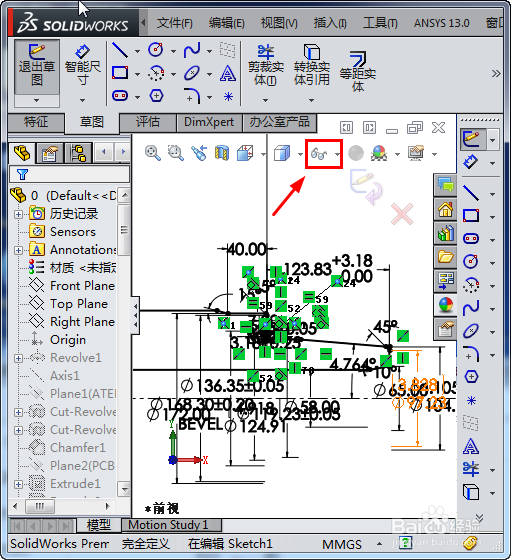The image size is (511, 560).
Task: Click the Hide/Show Items glasses icon
Action: coord(319,154)
